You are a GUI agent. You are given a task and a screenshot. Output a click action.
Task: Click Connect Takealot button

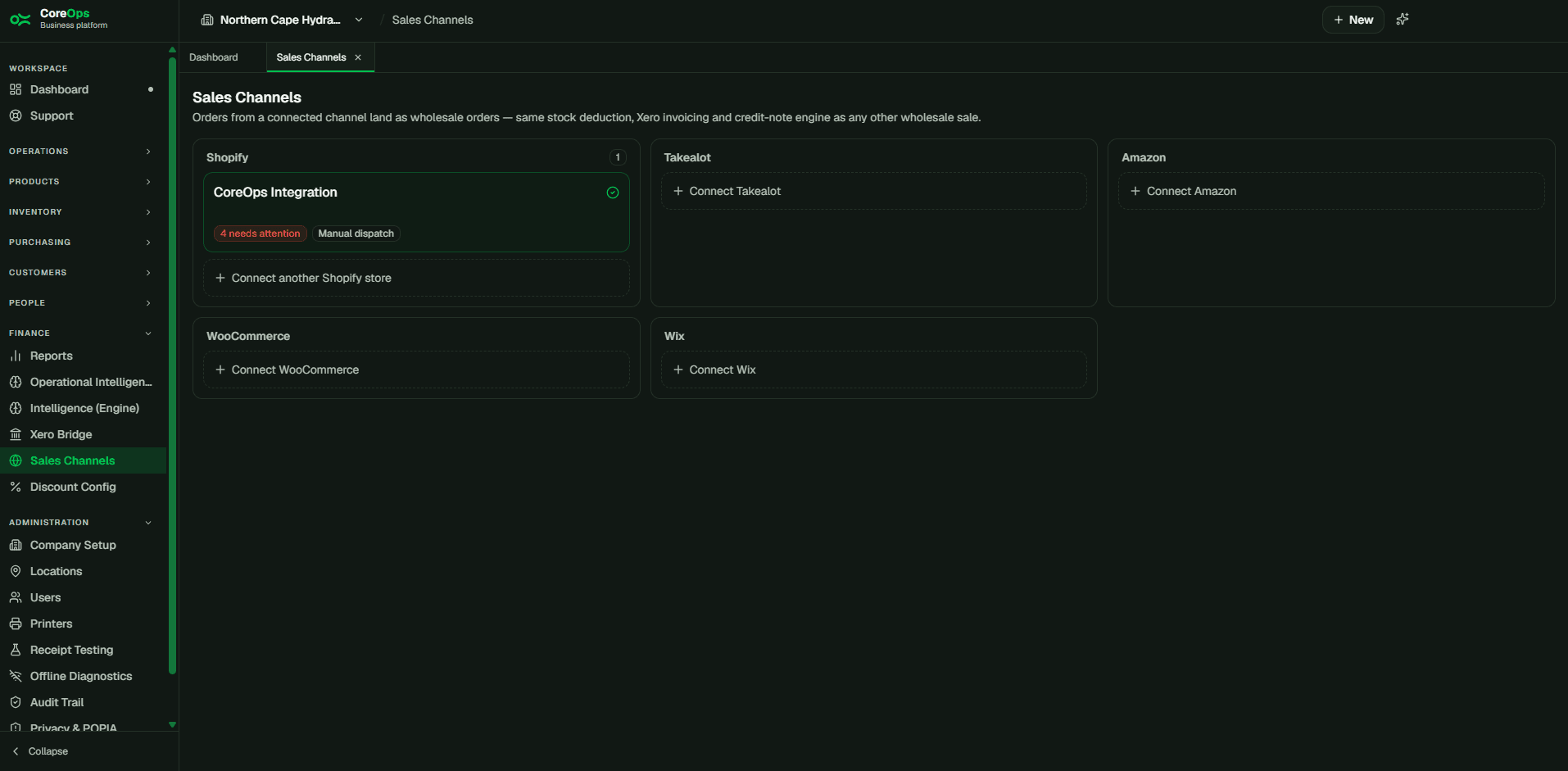click(x=874, y=191)
